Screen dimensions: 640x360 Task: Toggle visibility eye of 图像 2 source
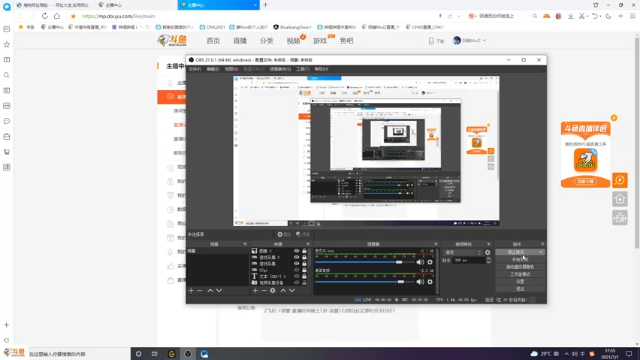pos(297,251)
